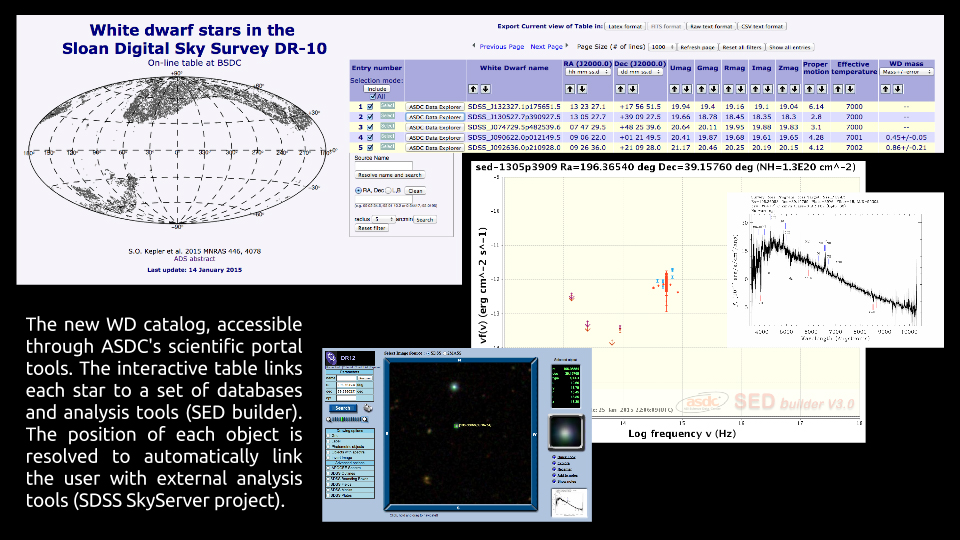Sort Zmag column ascending

[782, 89]
